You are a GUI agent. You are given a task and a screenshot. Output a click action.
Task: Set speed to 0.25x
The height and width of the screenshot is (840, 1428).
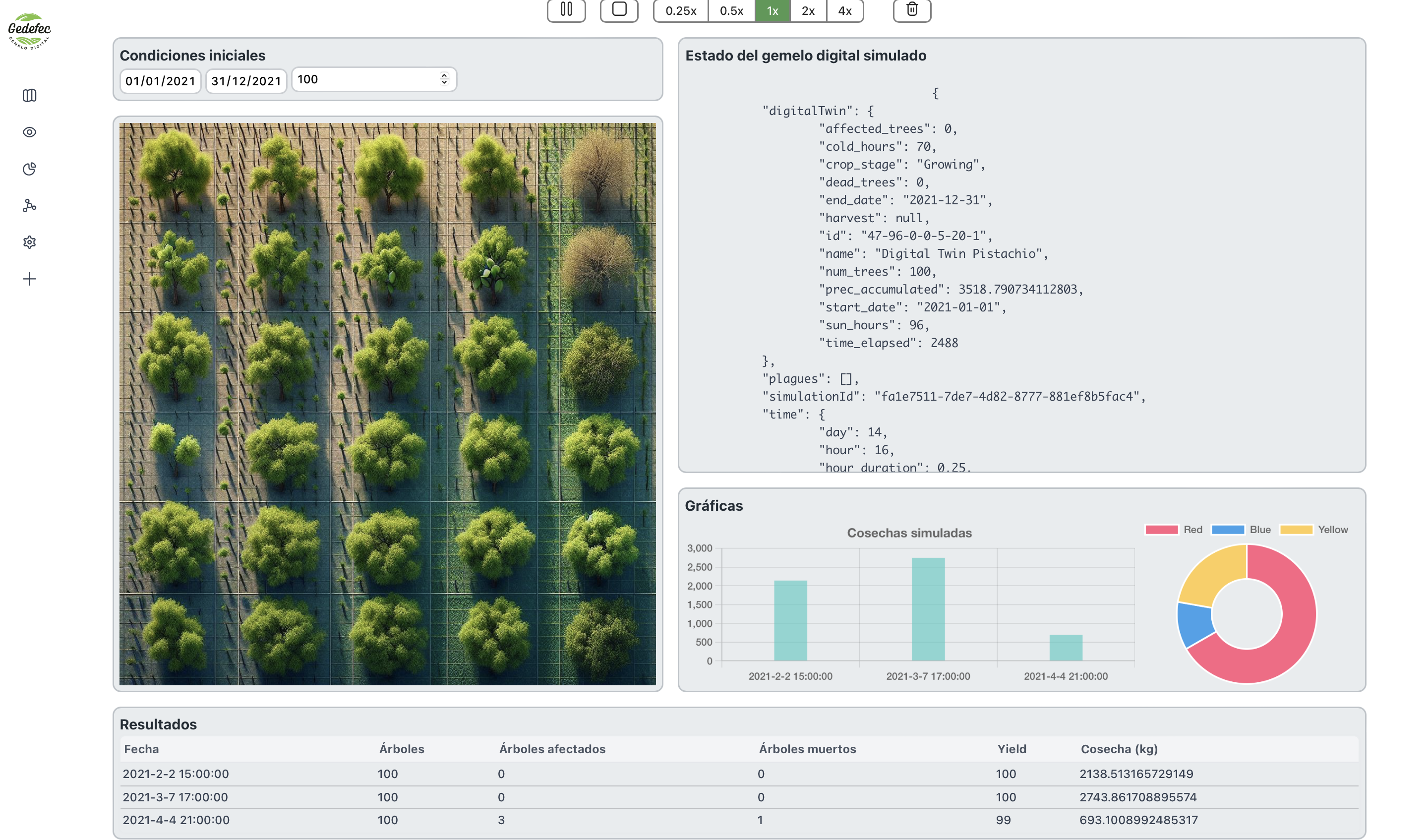pyautogui.click(x=681, y=11)
